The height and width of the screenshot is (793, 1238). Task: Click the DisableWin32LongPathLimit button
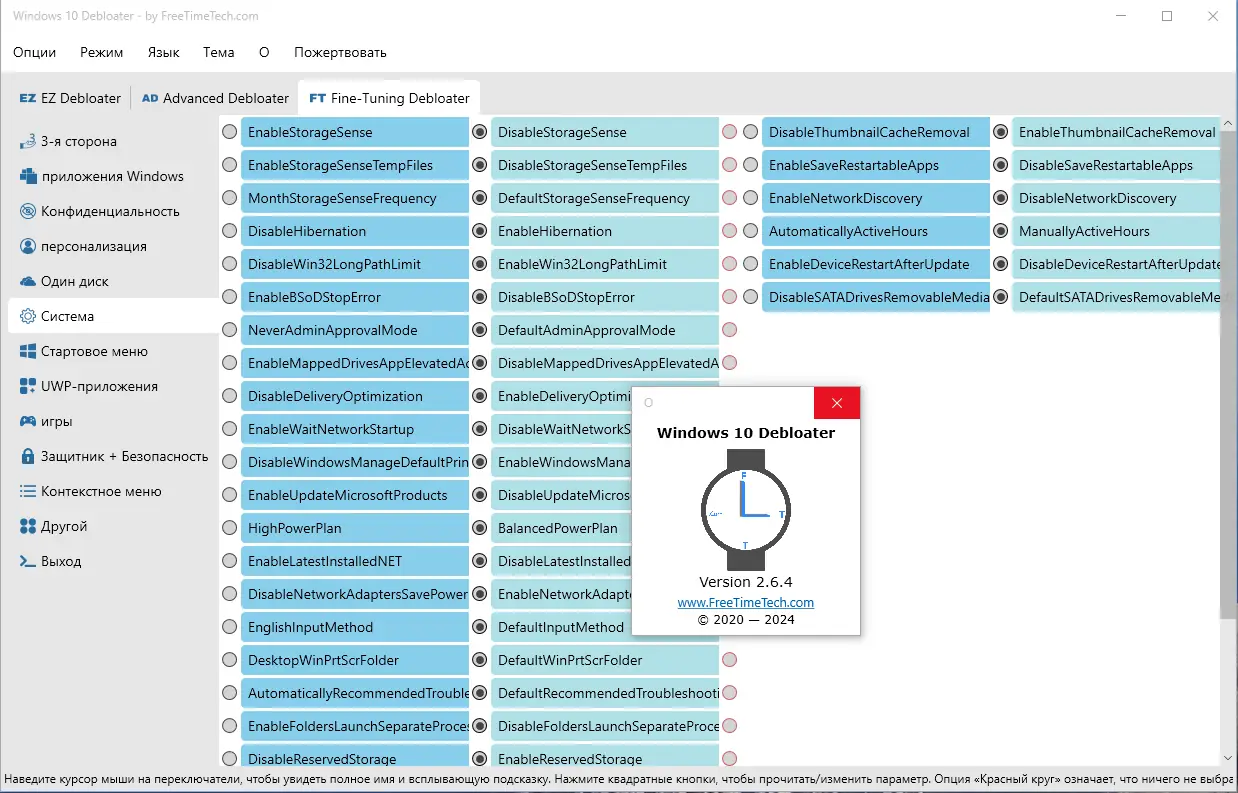(355, 264)
